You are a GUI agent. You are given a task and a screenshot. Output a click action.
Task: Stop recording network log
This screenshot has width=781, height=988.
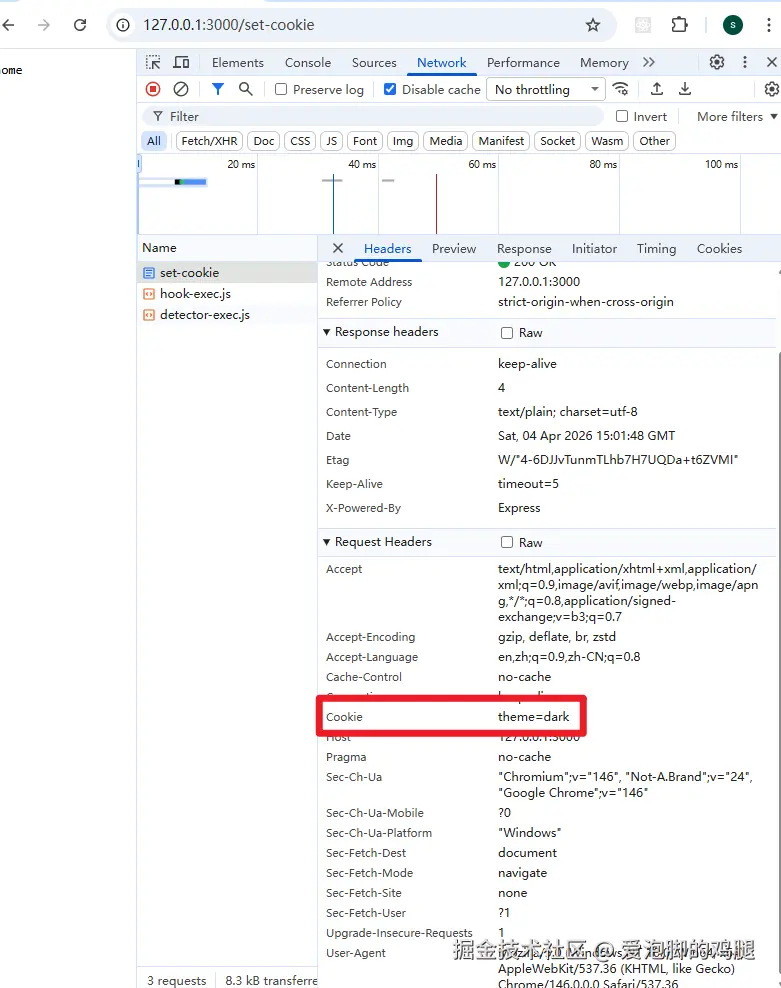[x=153, y=89]
